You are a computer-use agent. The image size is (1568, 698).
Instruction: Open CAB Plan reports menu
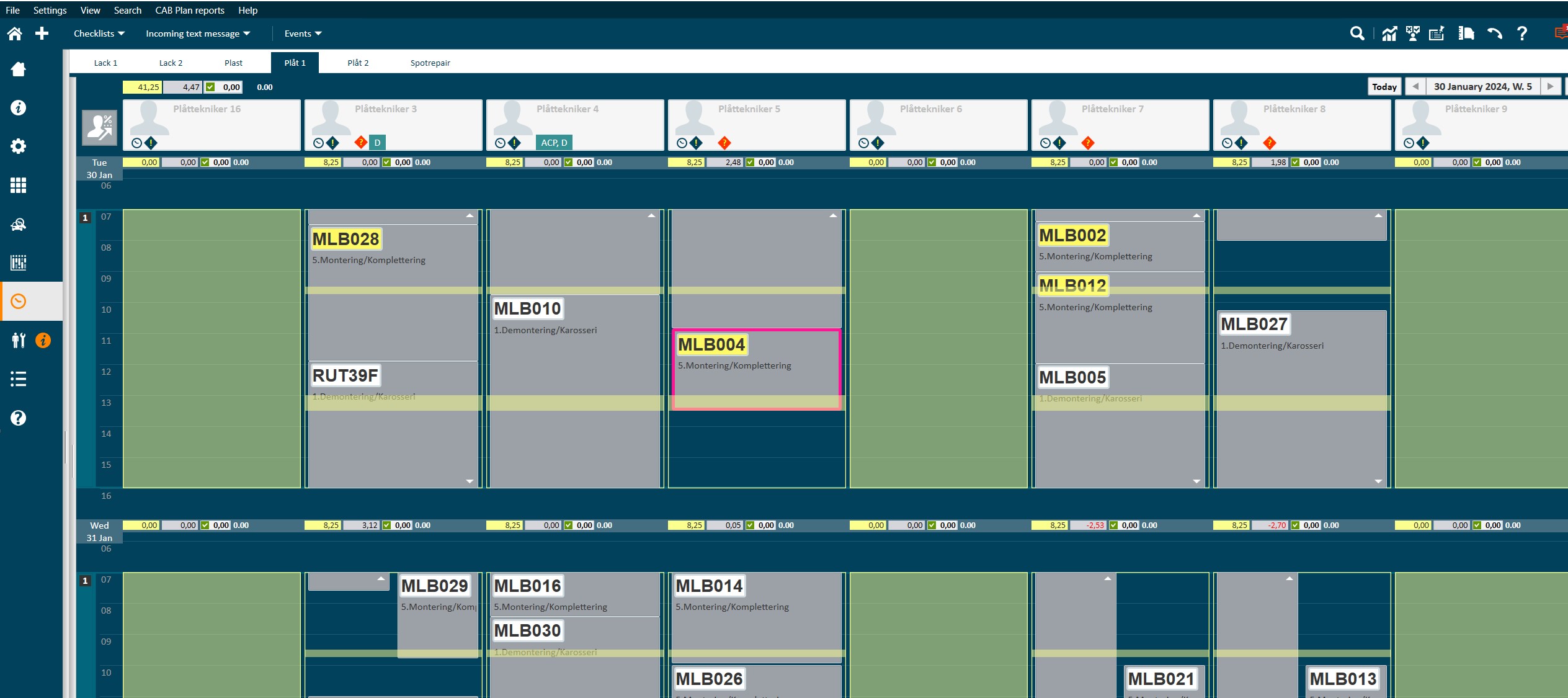pos(189,10)
